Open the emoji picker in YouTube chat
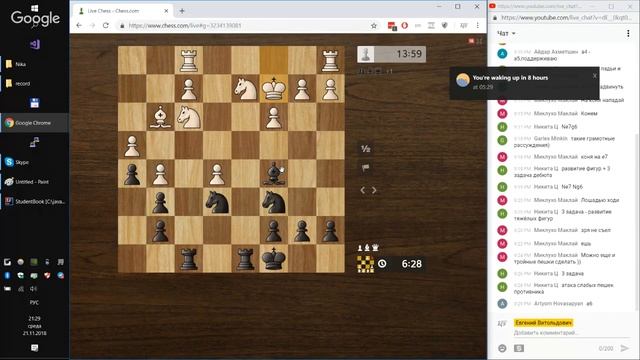Viewport: 640px width, 360px height. click(x=502, y=348)
